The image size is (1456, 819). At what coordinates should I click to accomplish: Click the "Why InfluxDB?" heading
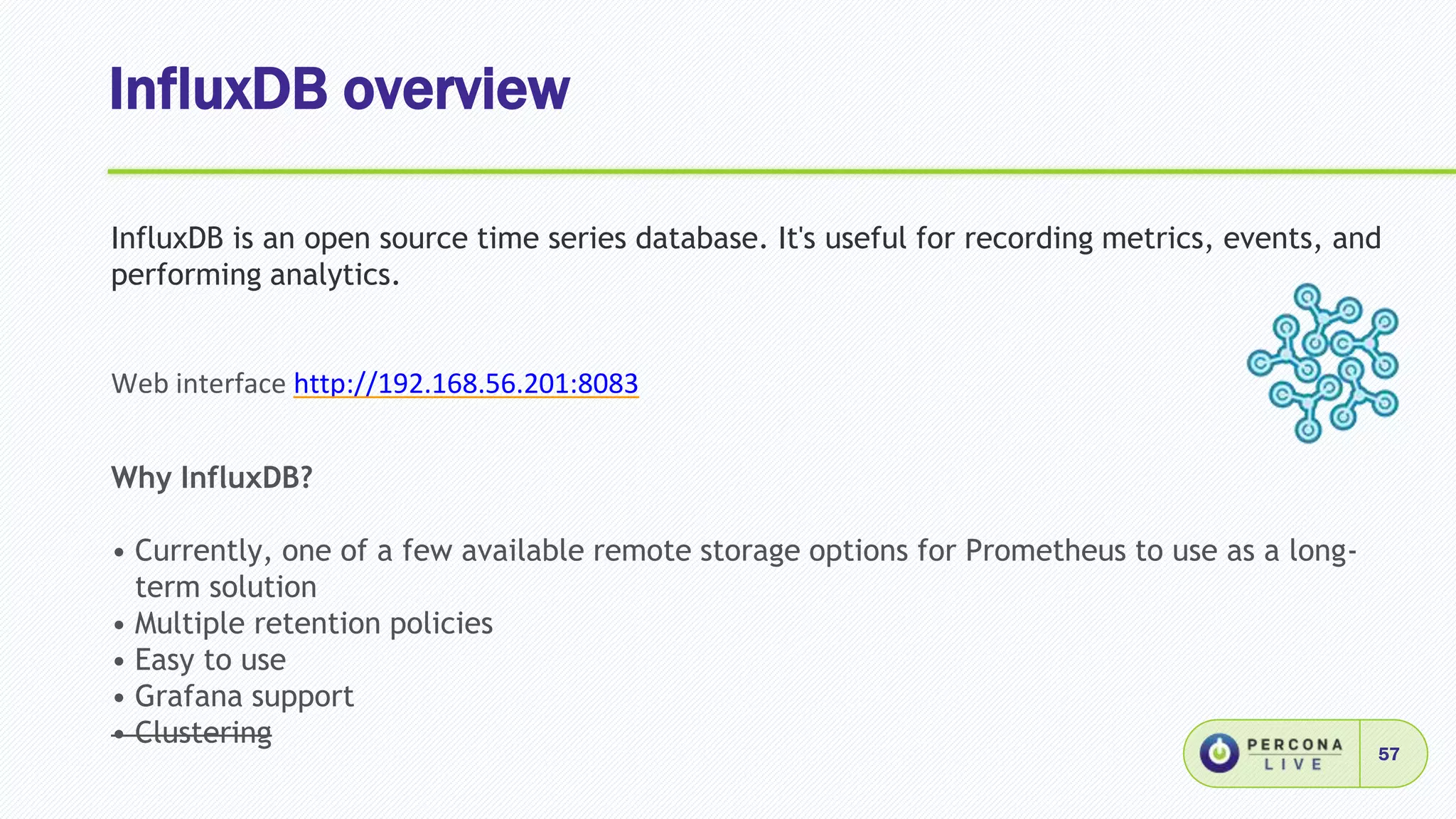click(x=212, y=477)
